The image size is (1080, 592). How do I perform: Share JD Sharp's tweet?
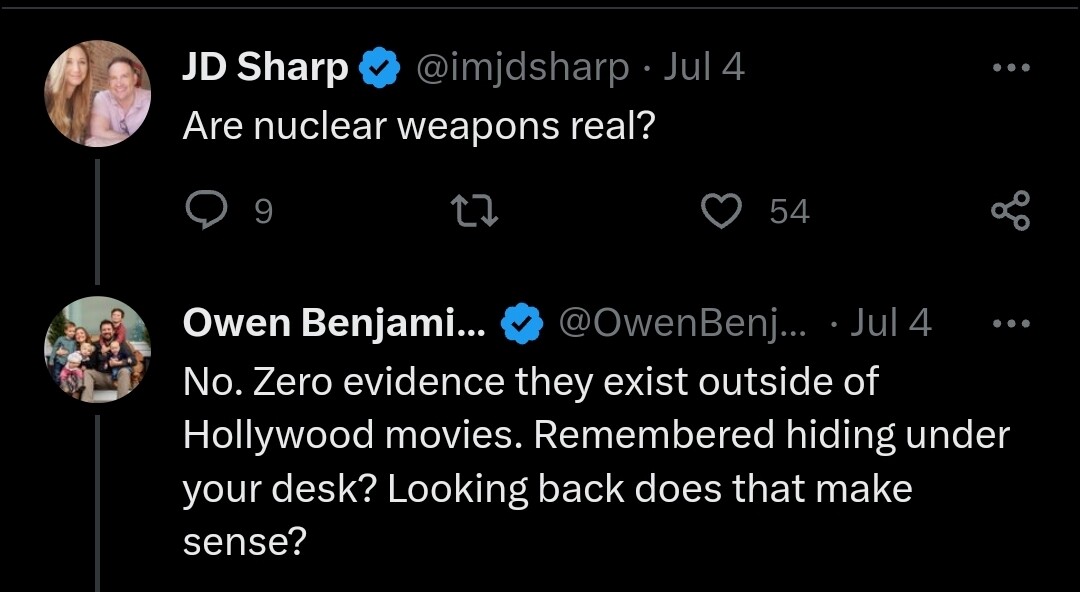point(1009,211)
